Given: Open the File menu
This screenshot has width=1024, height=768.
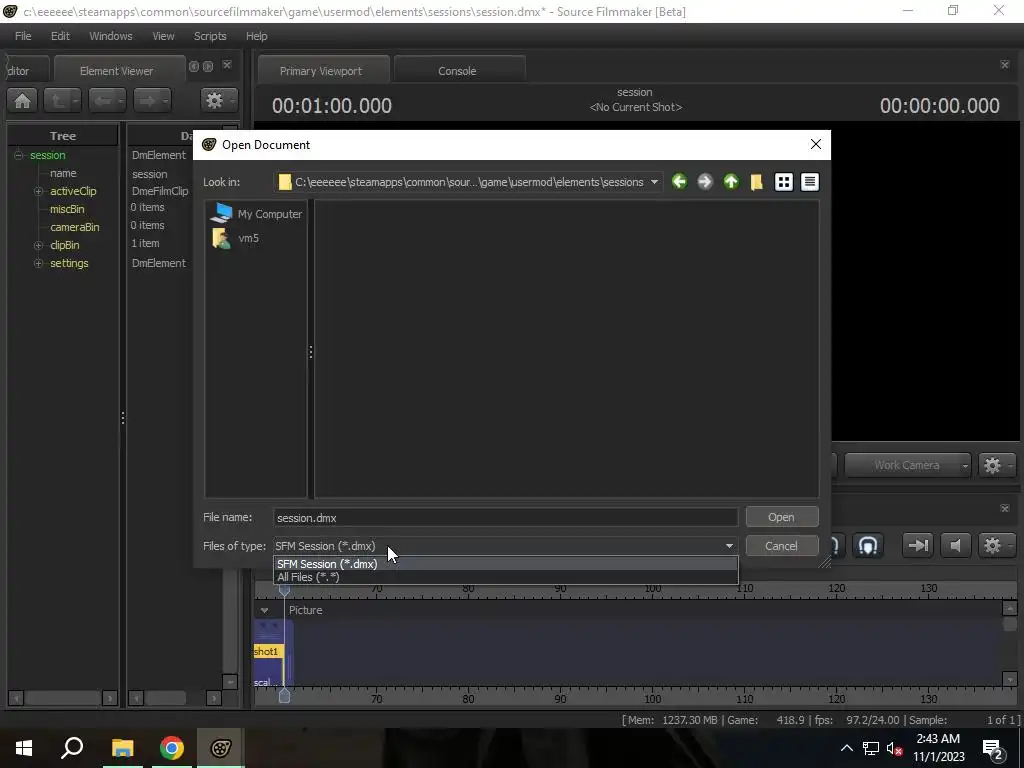Looking at the screenshot, I should click(x=23, y=36).
